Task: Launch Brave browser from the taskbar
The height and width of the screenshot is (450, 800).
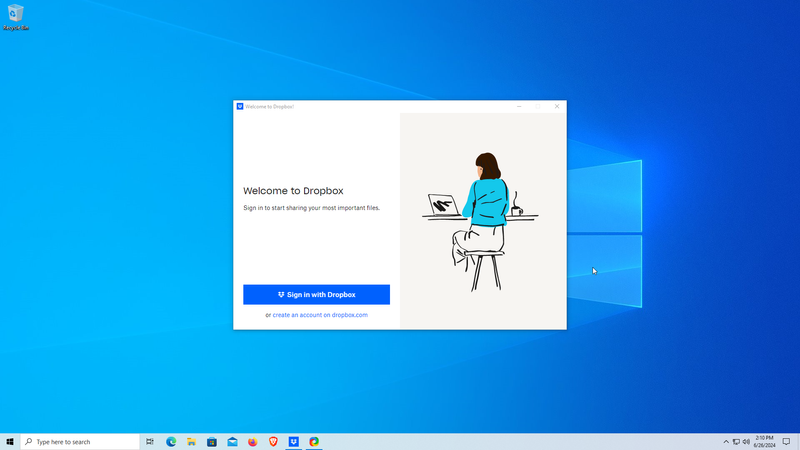Action: pyautogui.click(x=273, y=441)
